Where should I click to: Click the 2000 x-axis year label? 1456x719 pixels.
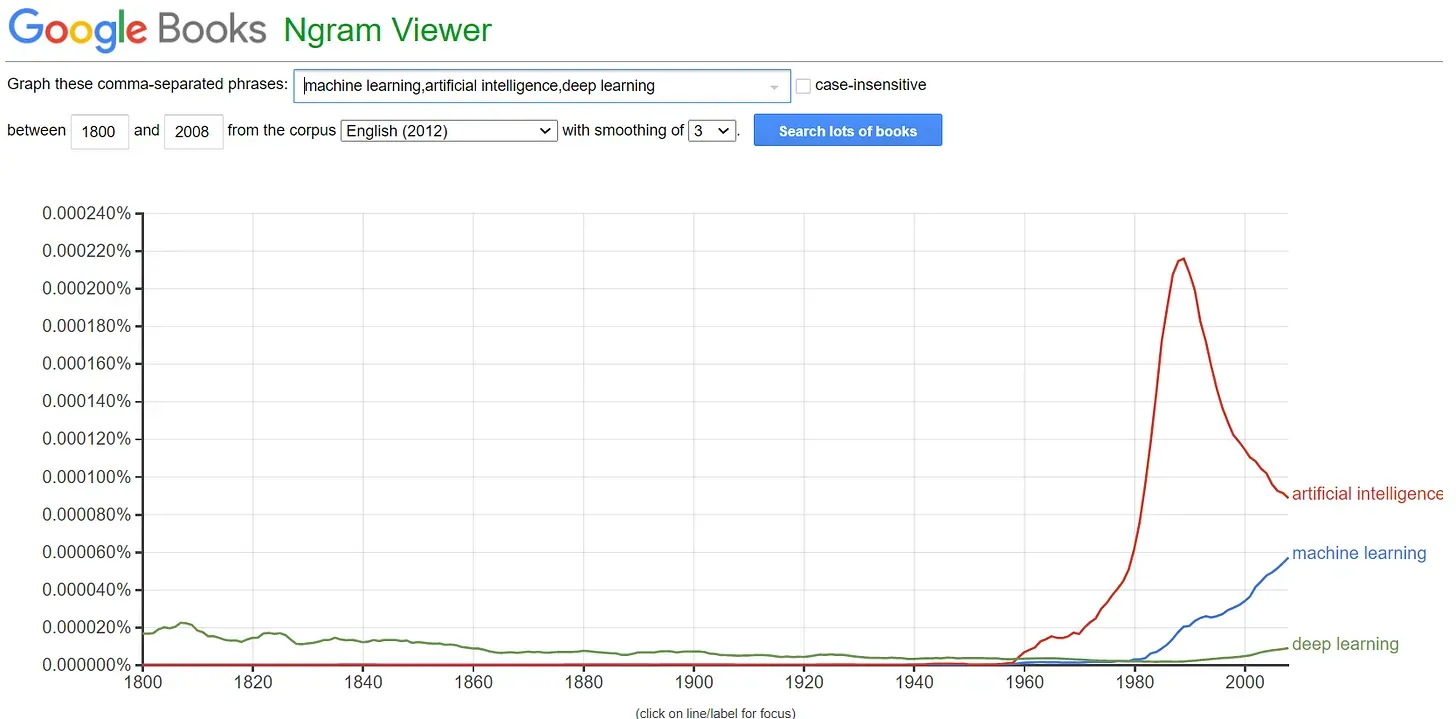tap(1243, 682)
